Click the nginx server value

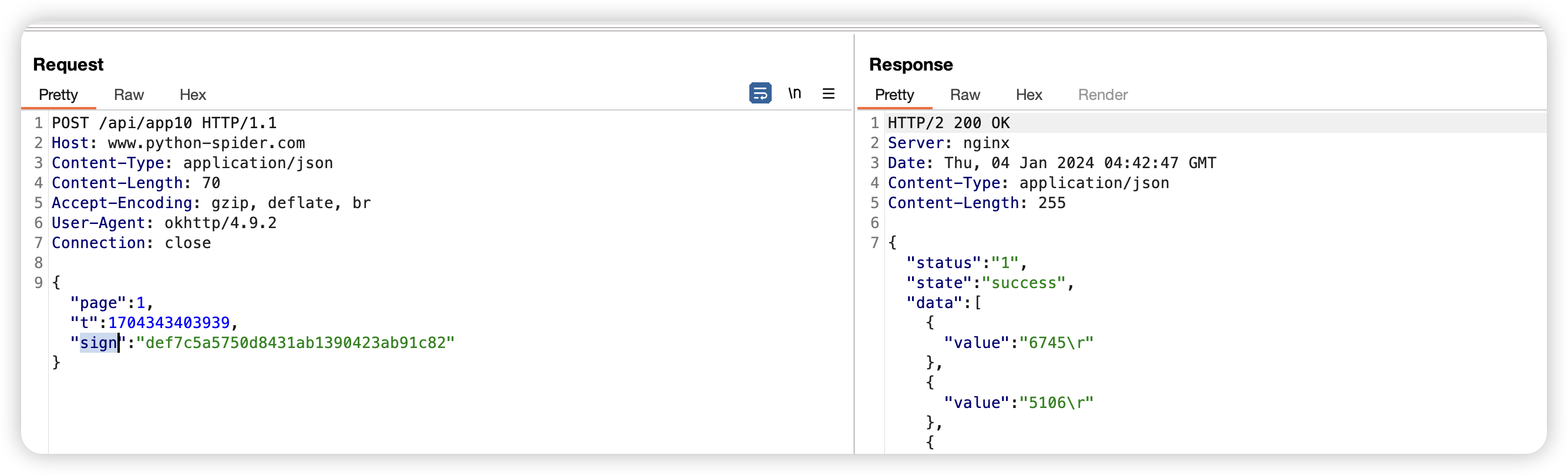[986, 143]
